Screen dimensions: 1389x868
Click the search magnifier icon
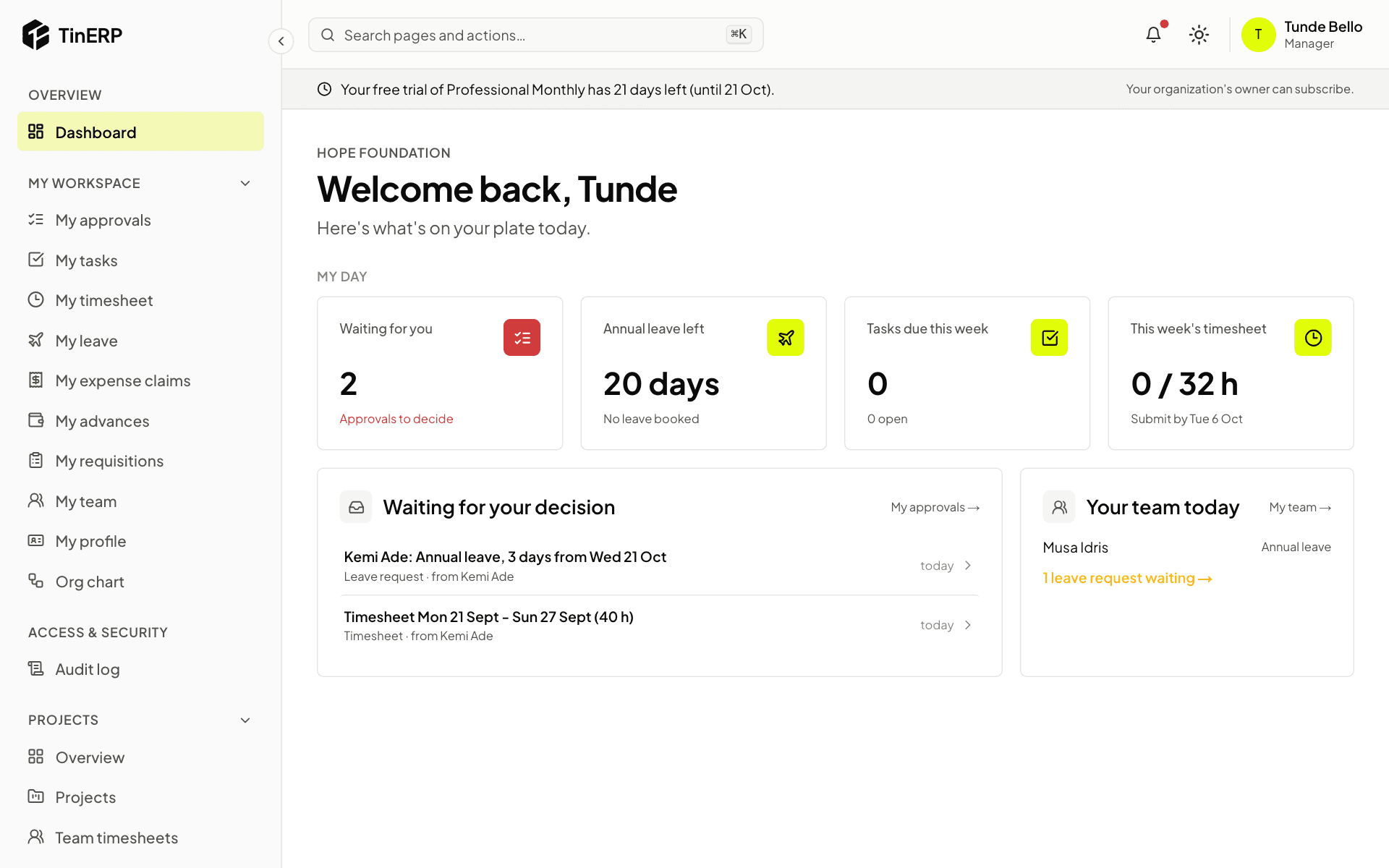point(328,35)
